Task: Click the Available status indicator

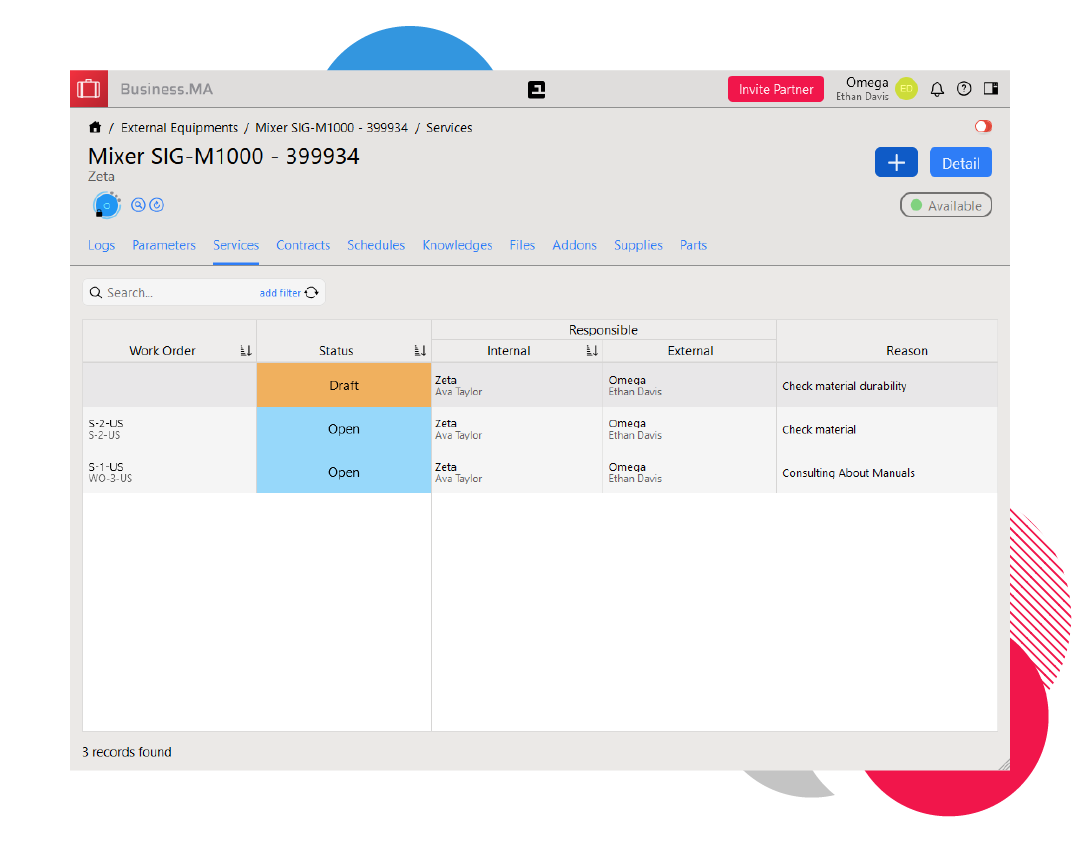Action: point(946,206)
